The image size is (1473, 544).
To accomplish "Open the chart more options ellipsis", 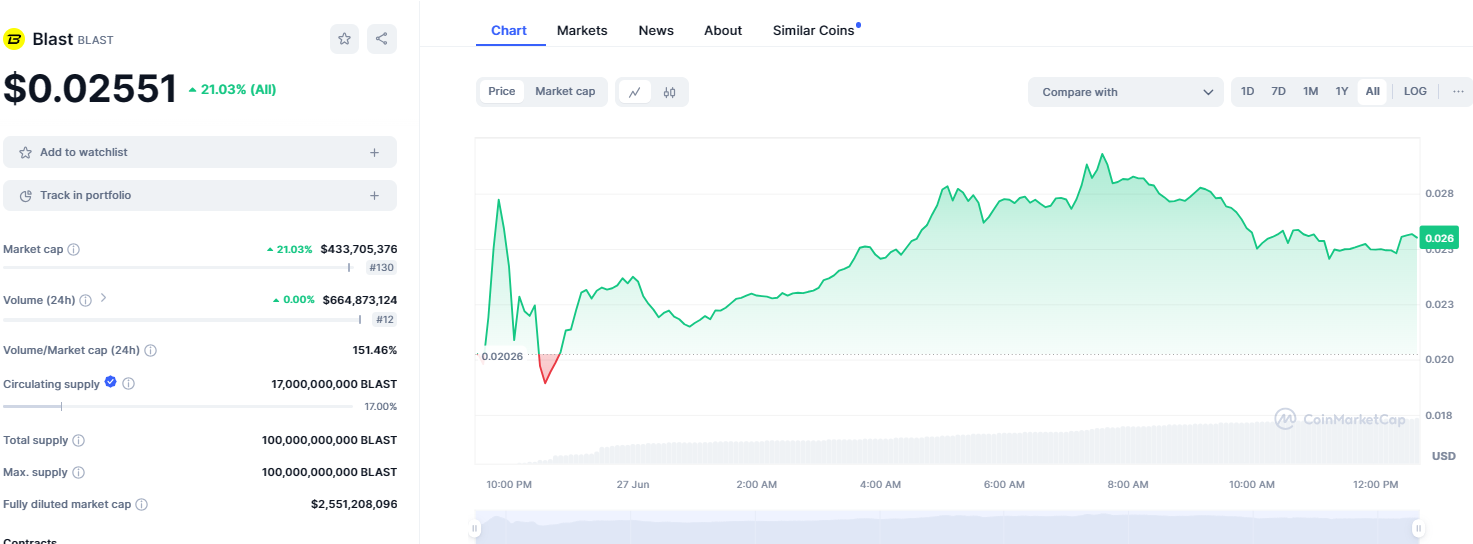I will [x=1458, y=91].
